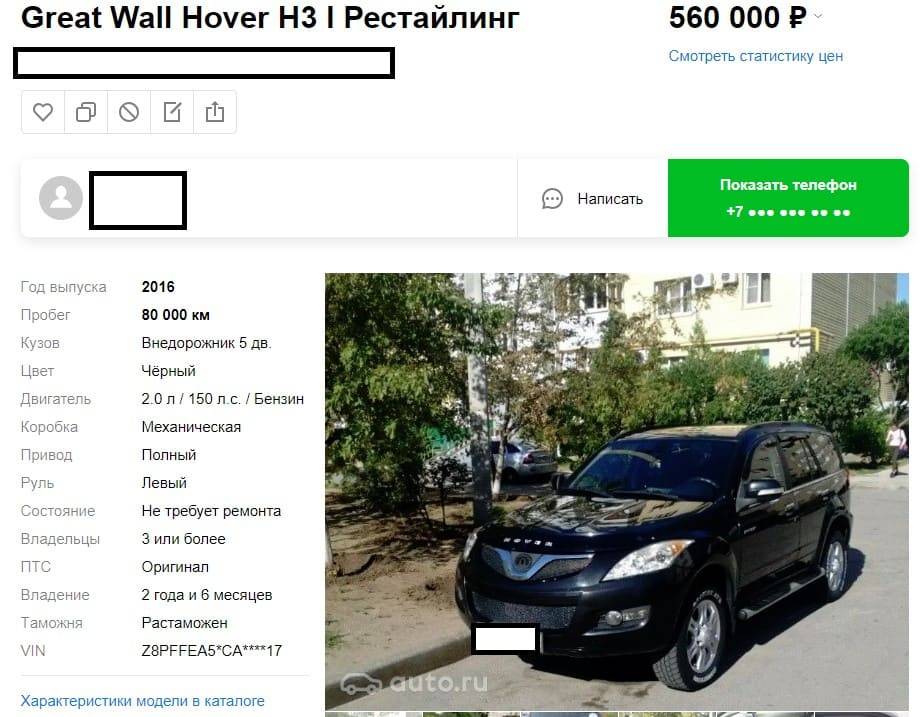Click the compare listings copy icon
The height and width of the screenshot is (717, 920).
86,112
